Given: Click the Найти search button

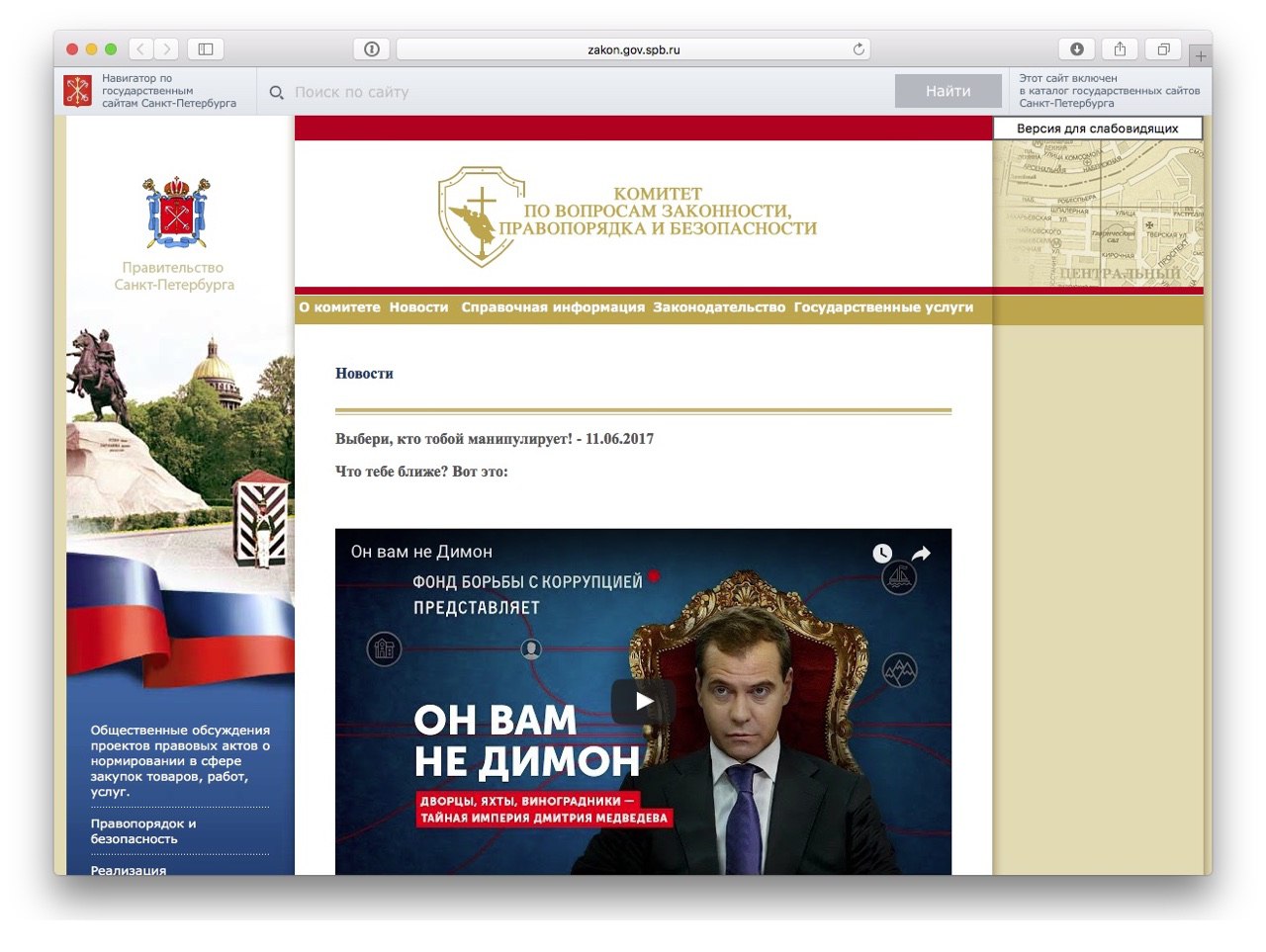Looking at the screenshot, I should 949,91.
